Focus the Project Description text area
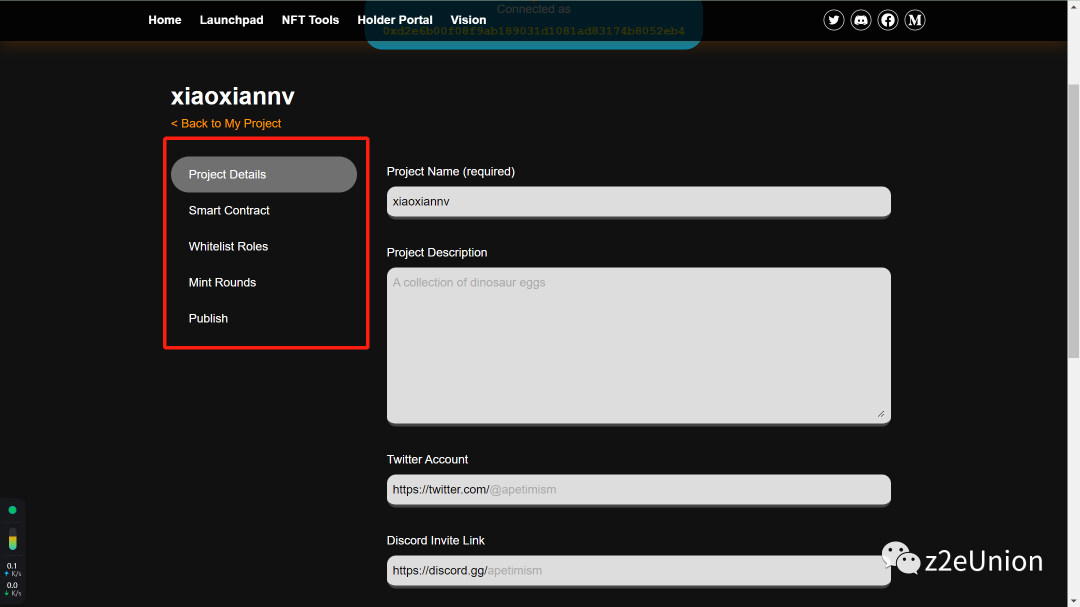Viewport: 1080px width, 607px height. (638, 344)
